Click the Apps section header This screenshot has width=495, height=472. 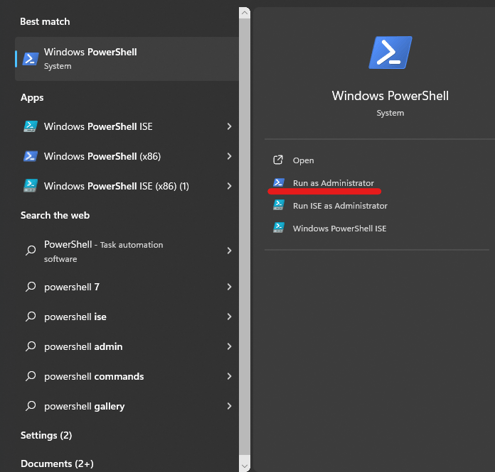(x=32, y=98)
